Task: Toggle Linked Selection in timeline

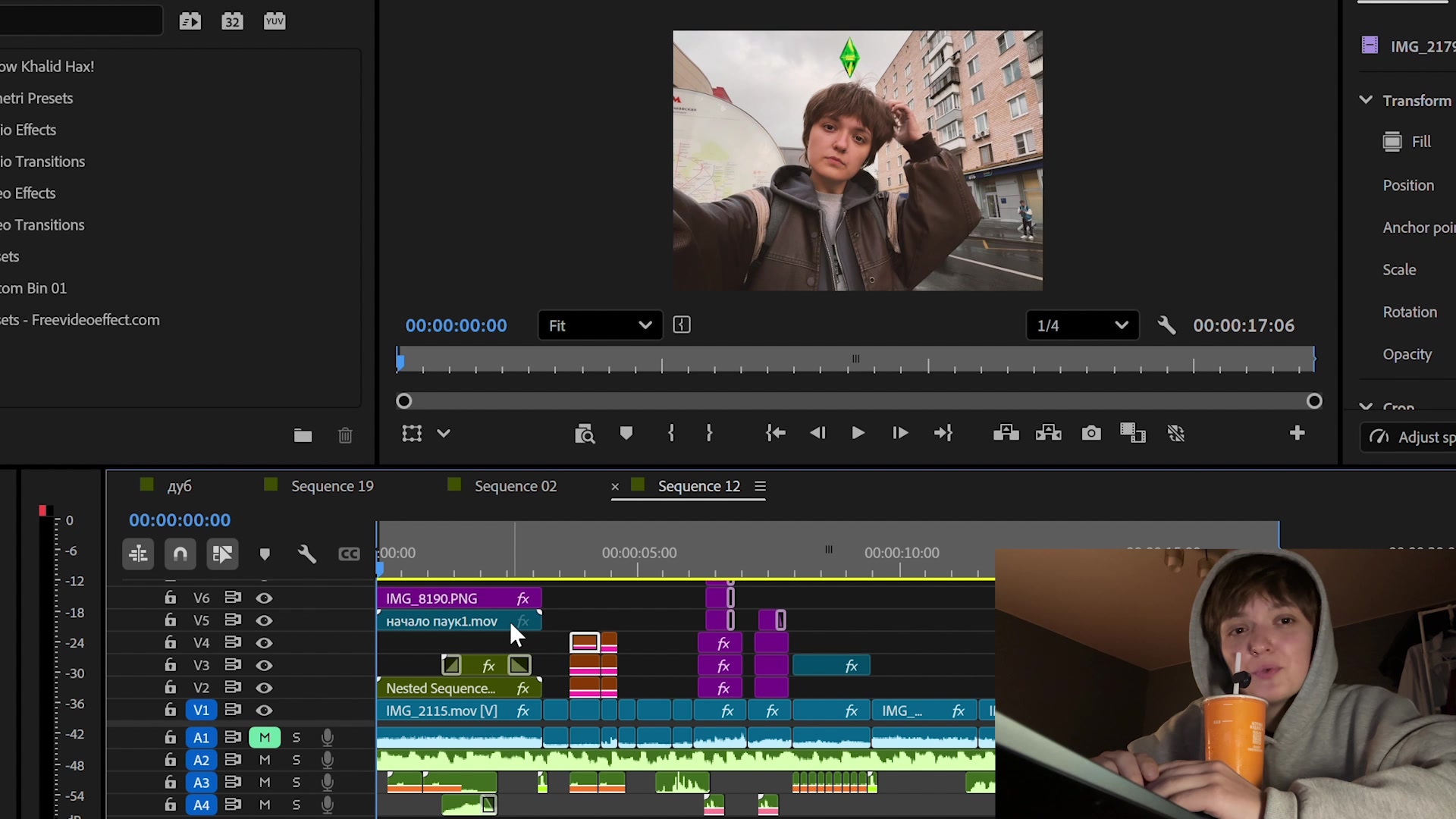Action: click(222, 554)
